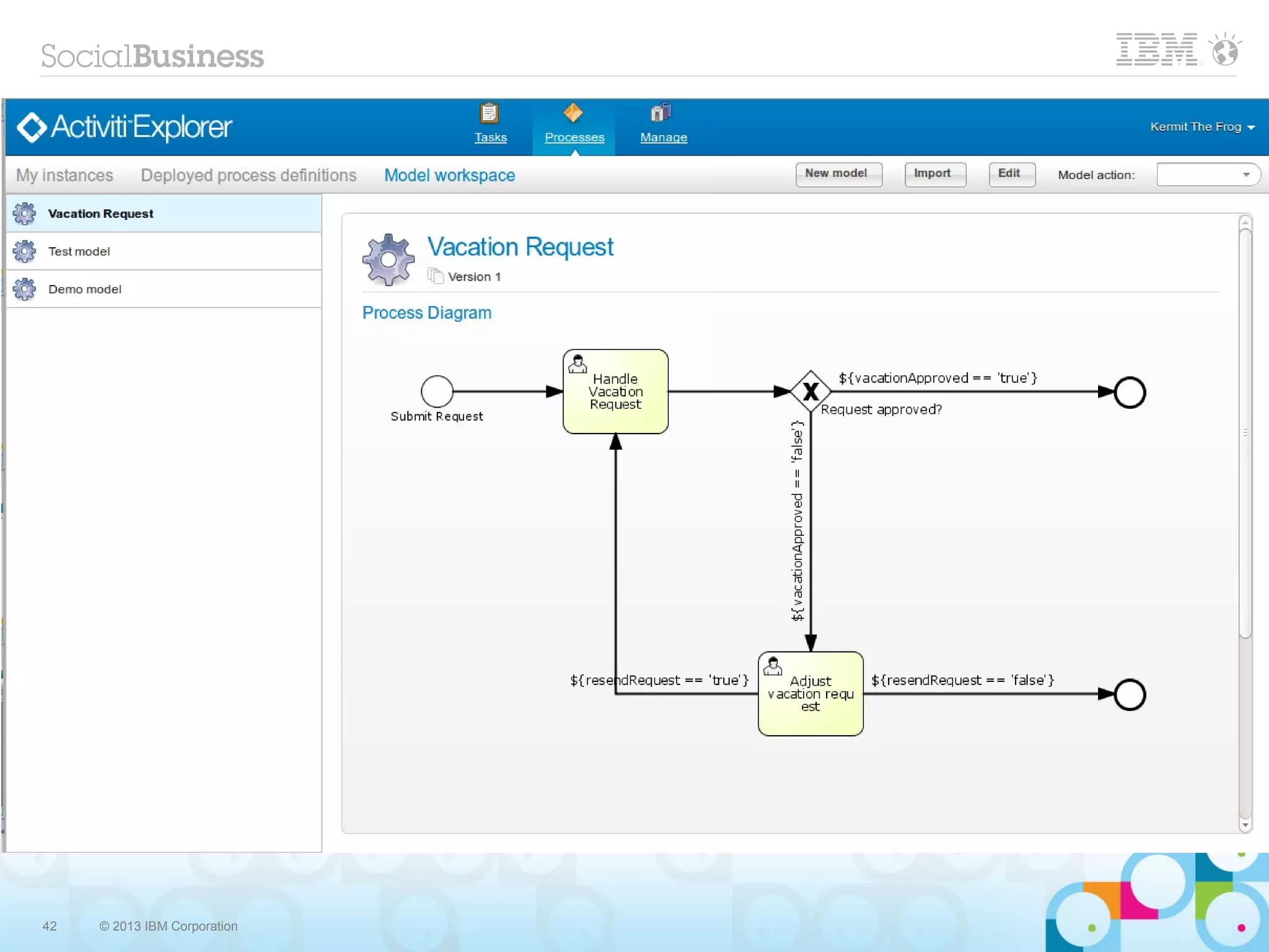
Task: Switch to My instances tab
Action: point(64,175)
